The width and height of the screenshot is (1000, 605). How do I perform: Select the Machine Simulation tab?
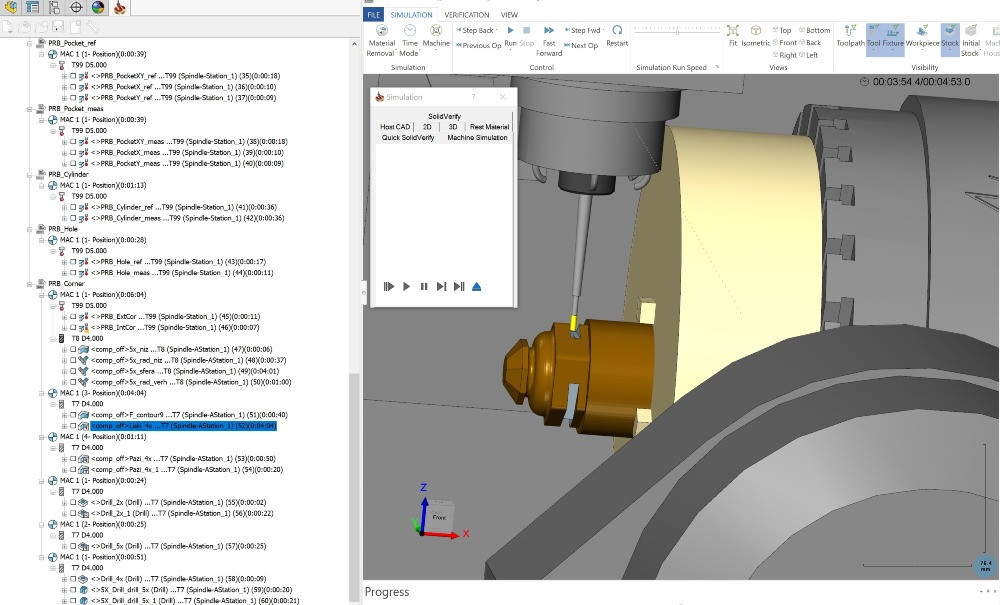[477, 138]
